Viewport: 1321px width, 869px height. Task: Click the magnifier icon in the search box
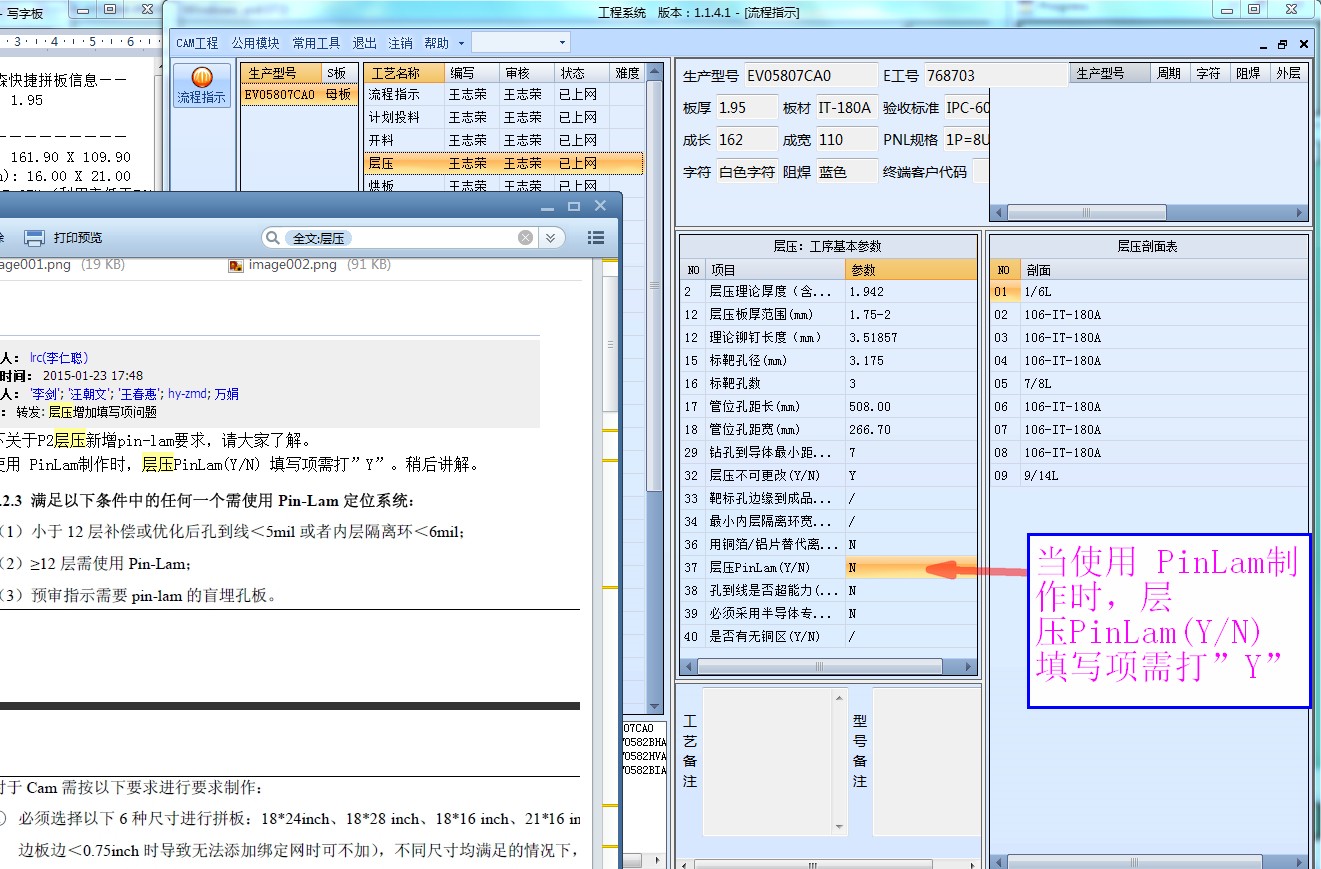272,238
